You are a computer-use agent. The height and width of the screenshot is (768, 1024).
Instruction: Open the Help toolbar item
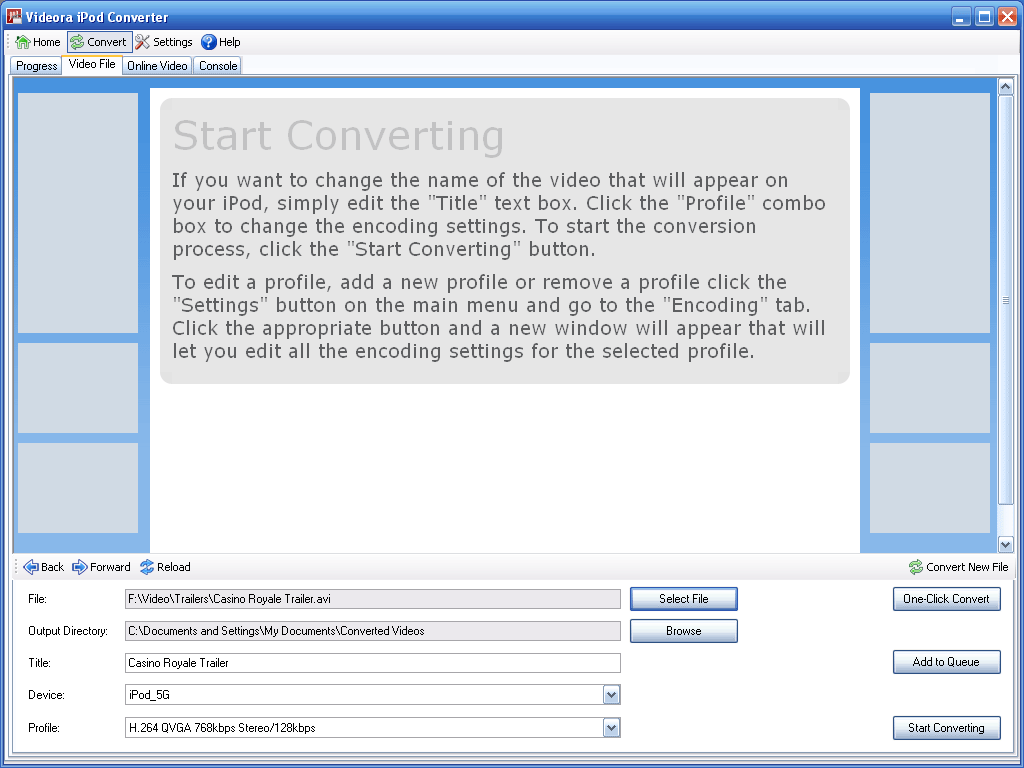(x=221, y=42)
